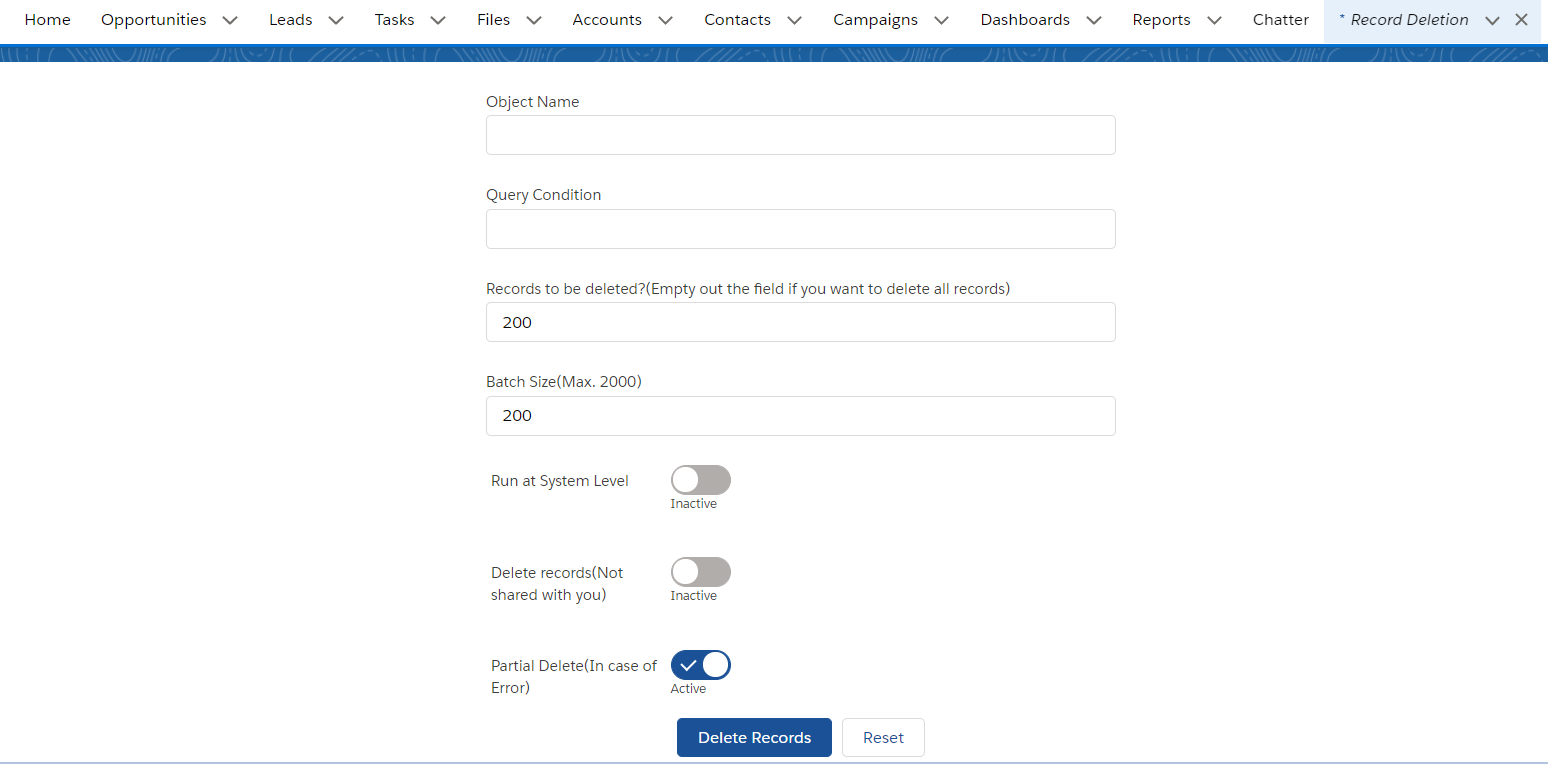Enable the Delete records not shared toggle
1548x764 pixels.
[700, 571]
